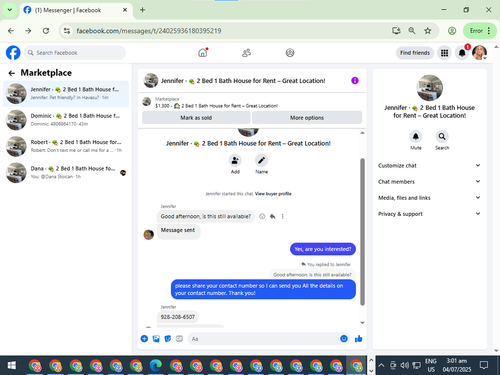Open the tab search dropdown arrow
500x375 pixels.
click(10, 10)
